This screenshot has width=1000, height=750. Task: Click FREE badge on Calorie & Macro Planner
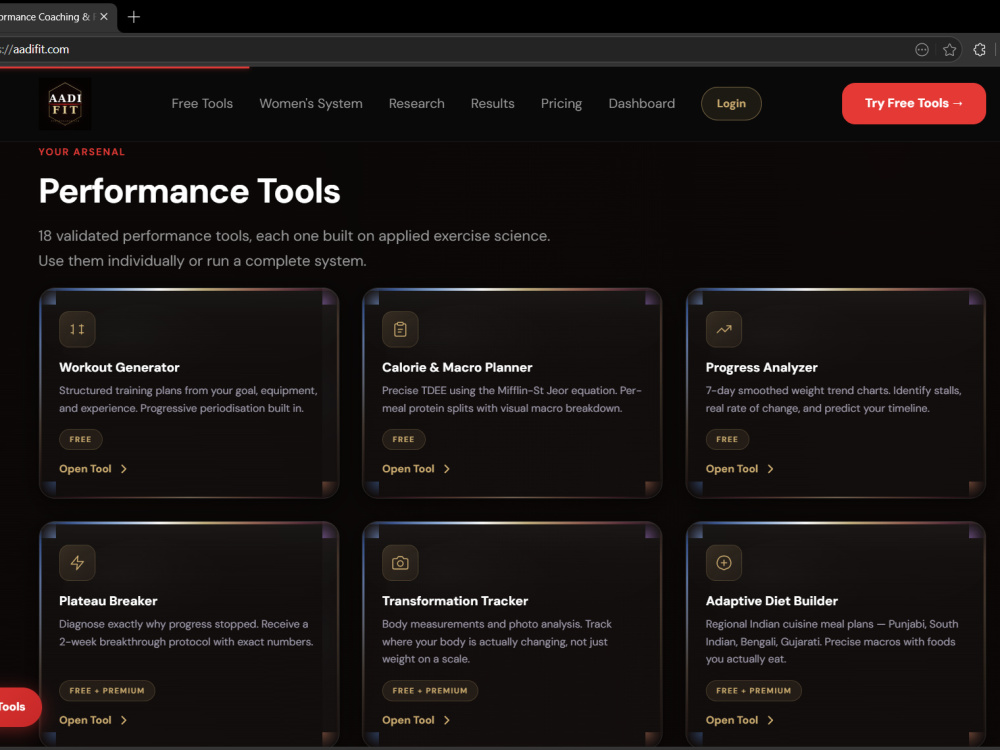(404, 439)
